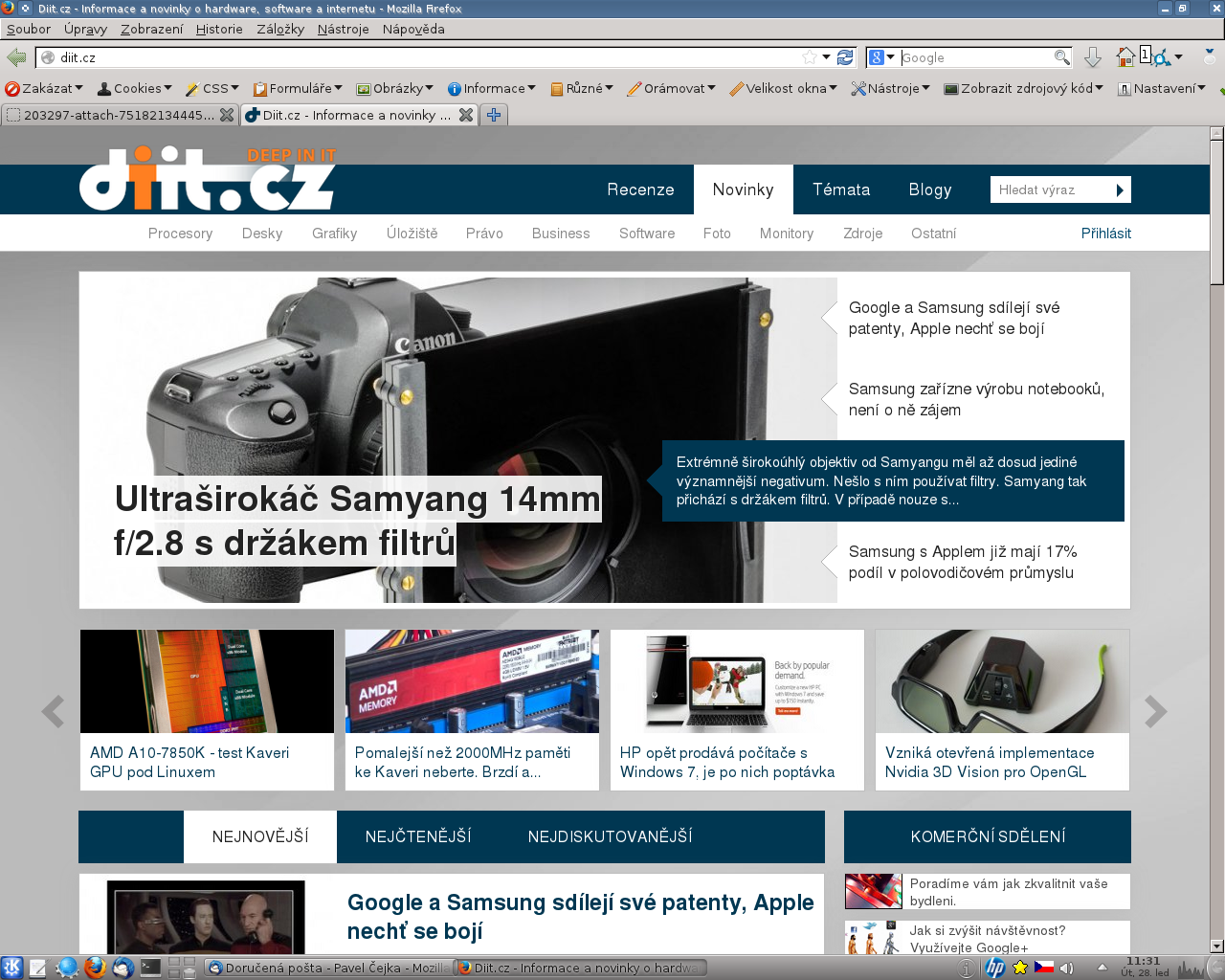Image resolution: width=1225 pixels, height=980 pixels.
Task: Switch to the Recenze site tab
Action: point(640,189)
